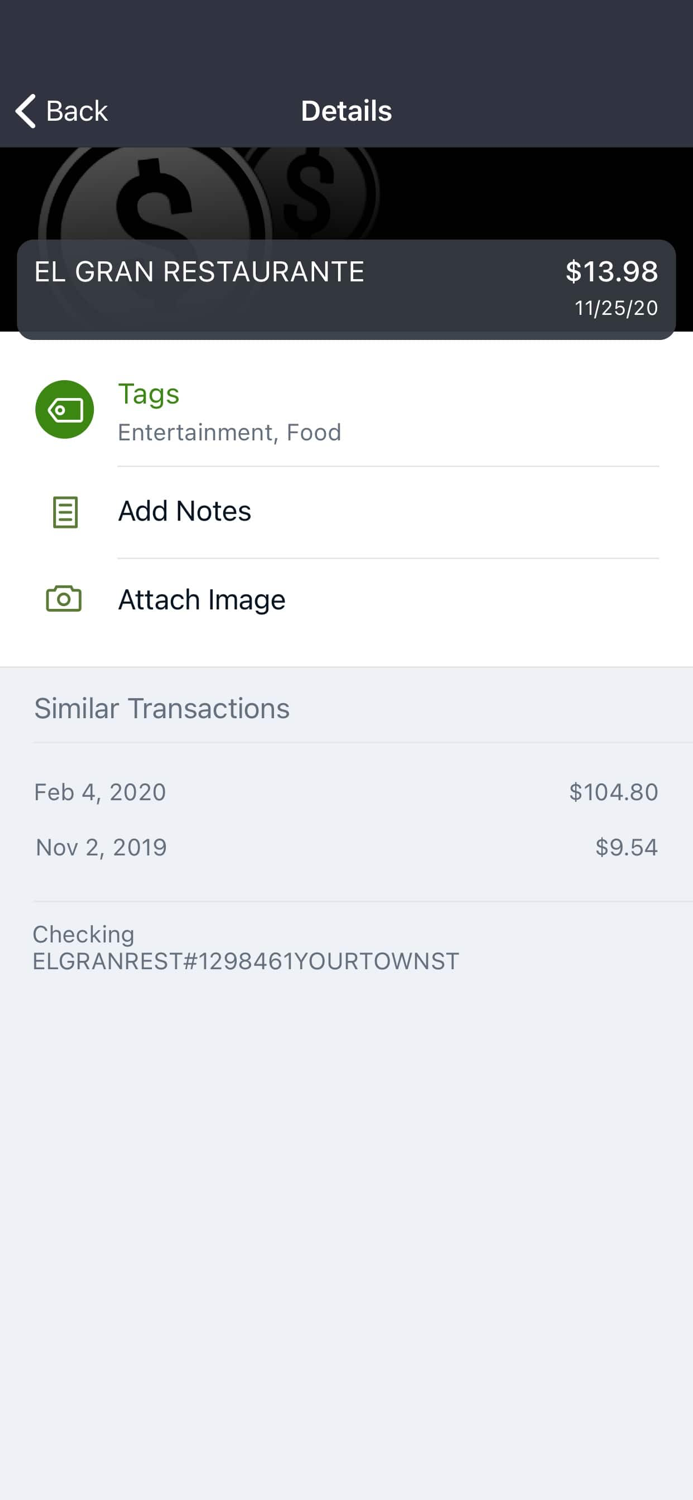This screenshot has width=693, height=1500.
Task: Click the Add Notes document icon
Action: tap(65, 512)
